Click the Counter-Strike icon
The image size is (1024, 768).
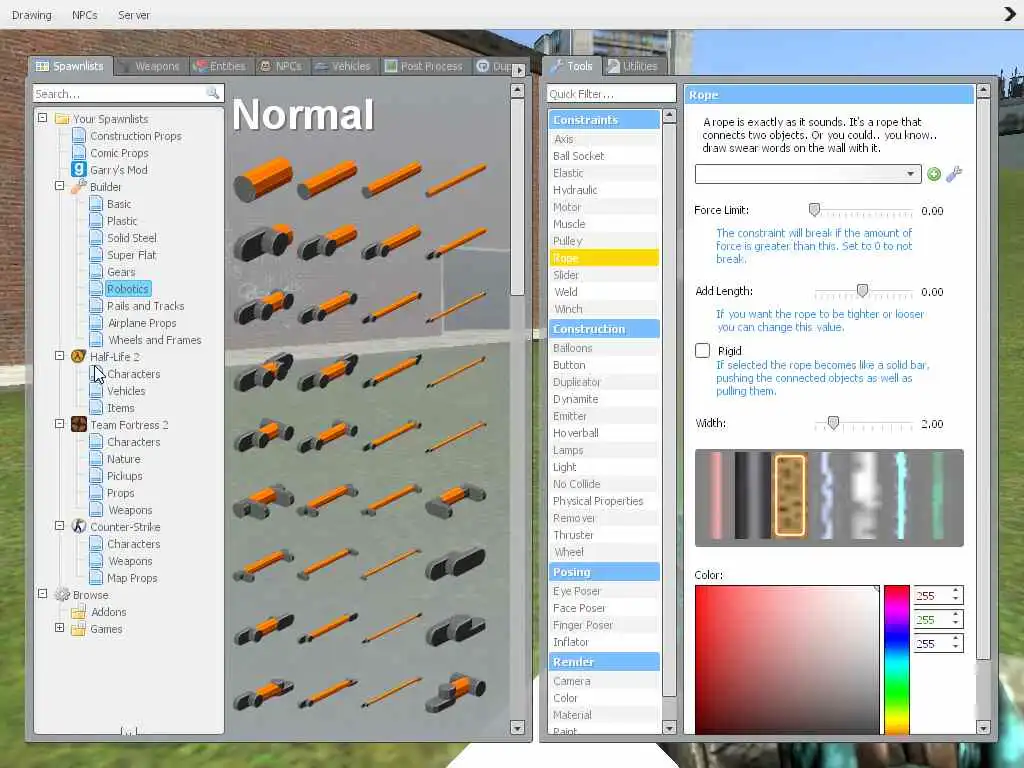(78, 526)
